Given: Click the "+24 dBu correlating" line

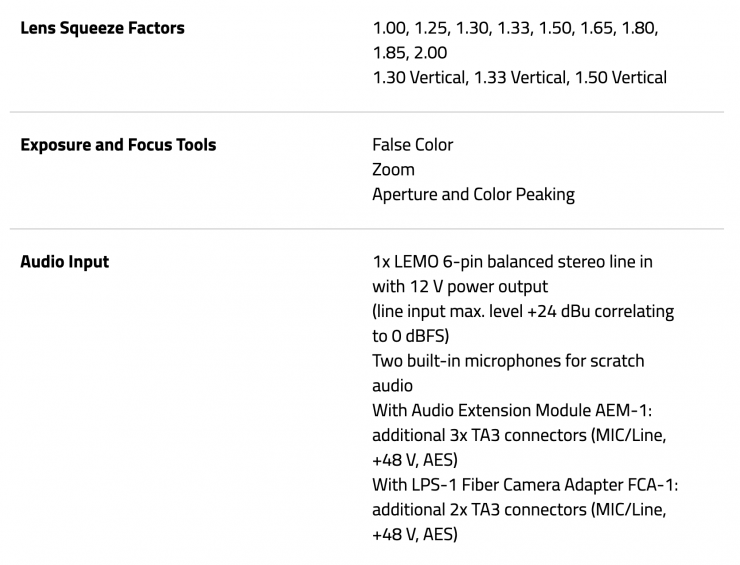Looking at the screenshot, I should pyautogui.click(x=523, y=311).
